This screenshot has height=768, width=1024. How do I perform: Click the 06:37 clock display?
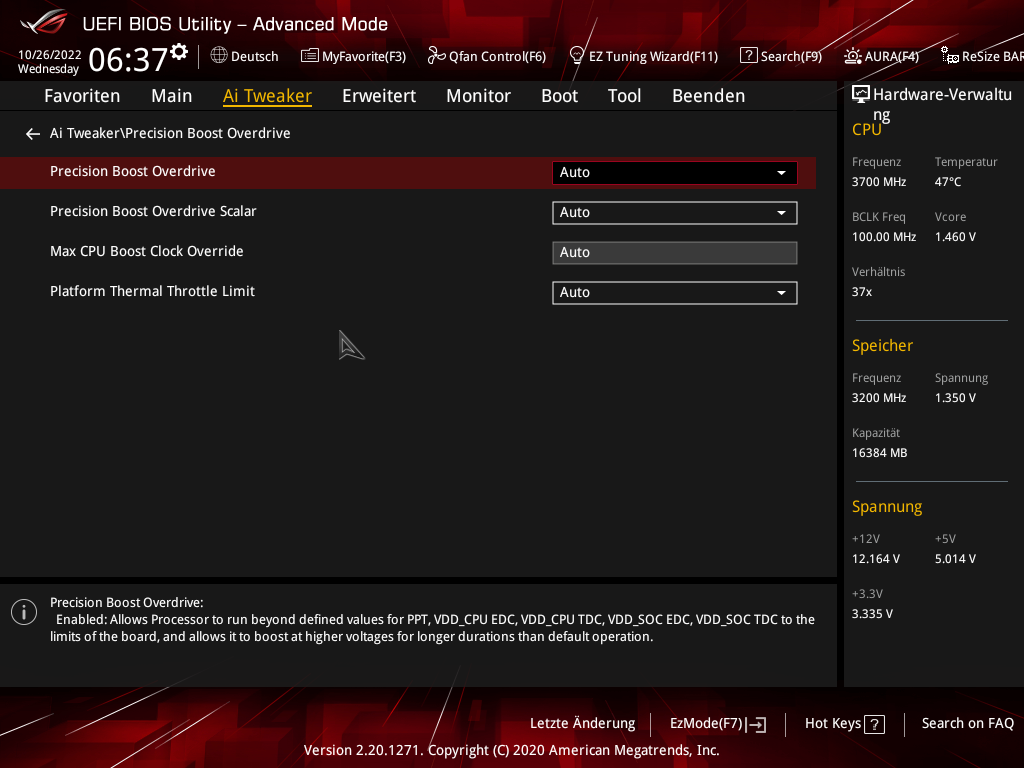tap(128, 59)
